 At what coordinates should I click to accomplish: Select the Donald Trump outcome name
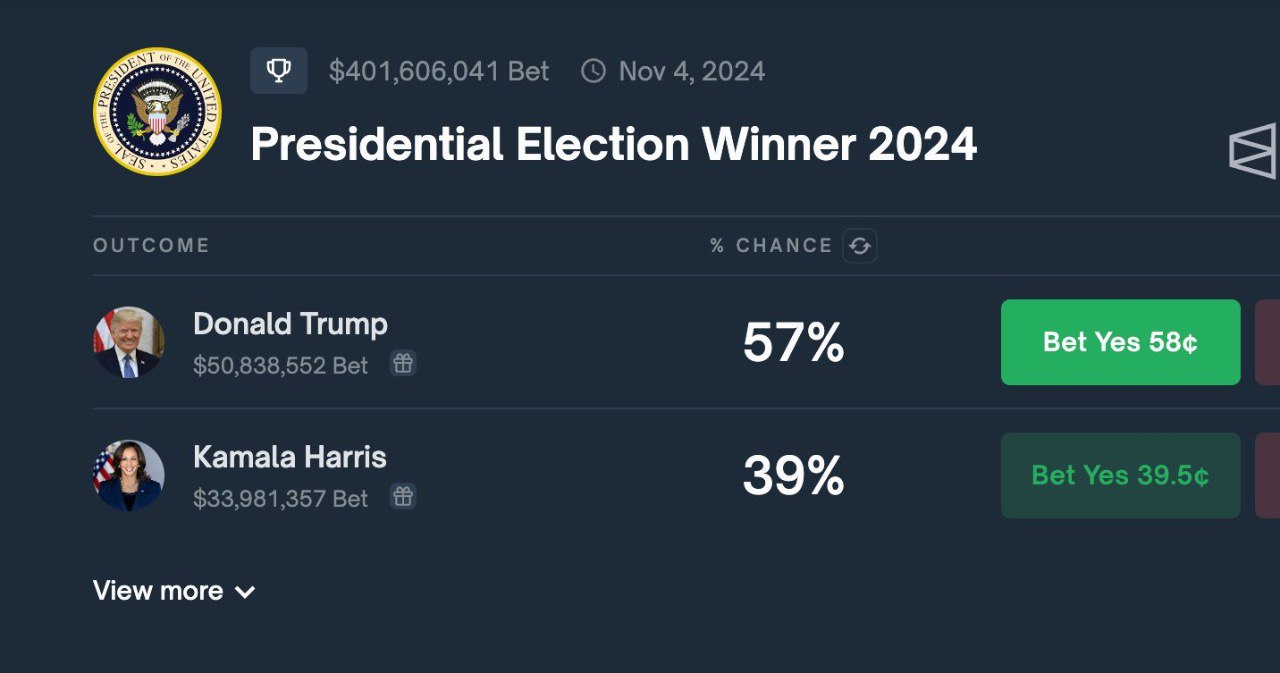point(290,324)
